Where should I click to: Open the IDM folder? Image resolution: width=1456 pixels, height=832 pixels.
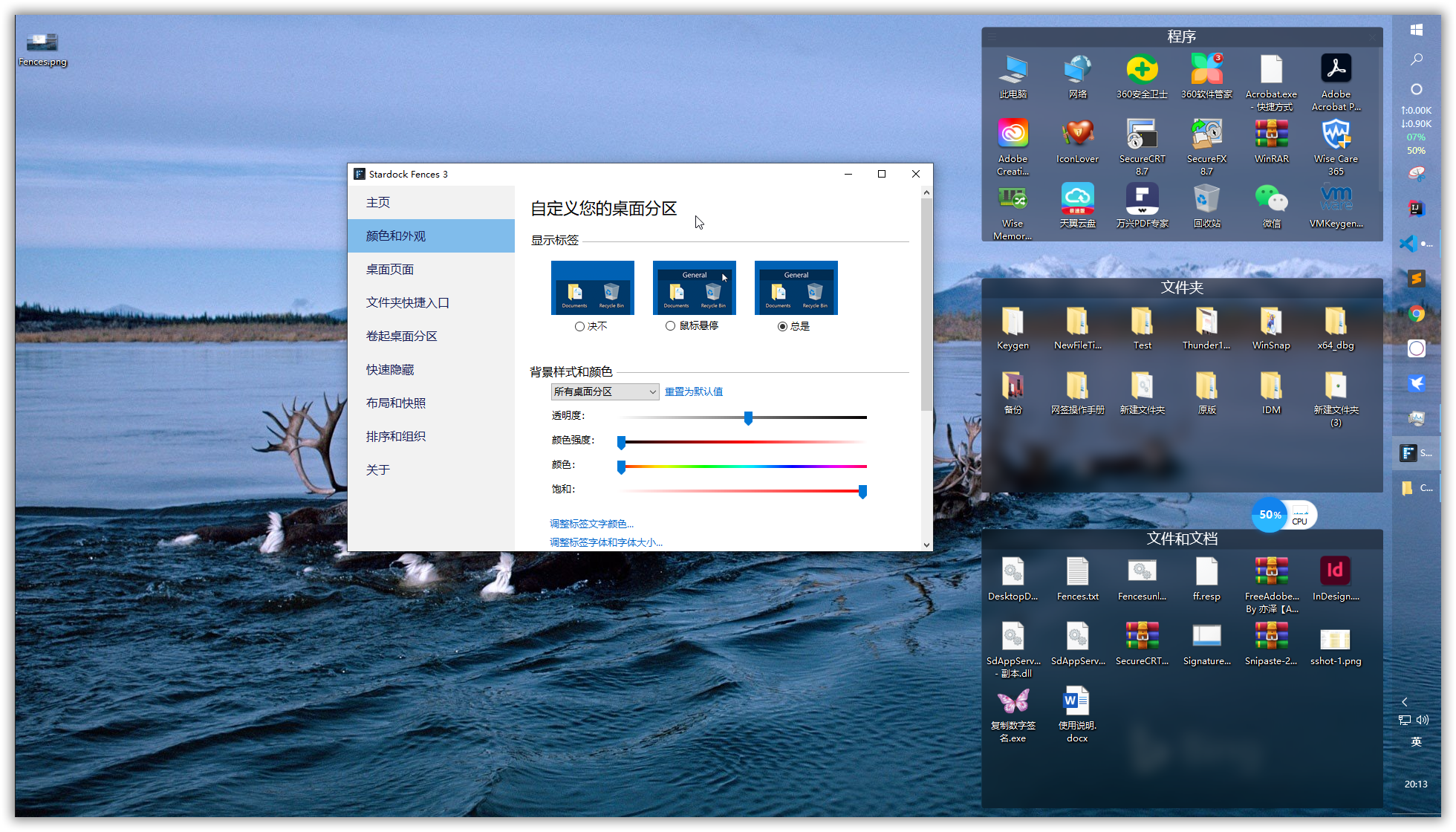click(1271, 391)
